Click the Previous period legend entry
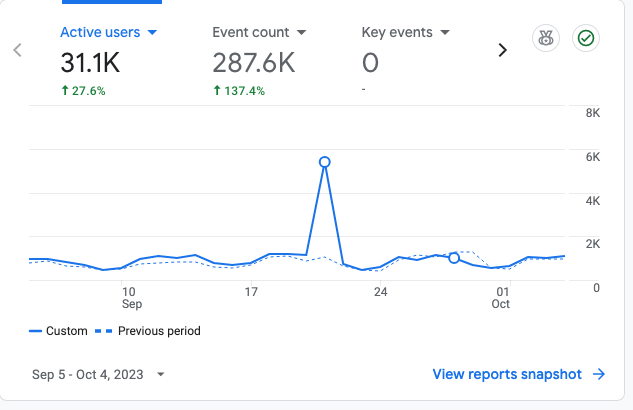This screenshot has height=410, width=633. click(x=148, y=331)
